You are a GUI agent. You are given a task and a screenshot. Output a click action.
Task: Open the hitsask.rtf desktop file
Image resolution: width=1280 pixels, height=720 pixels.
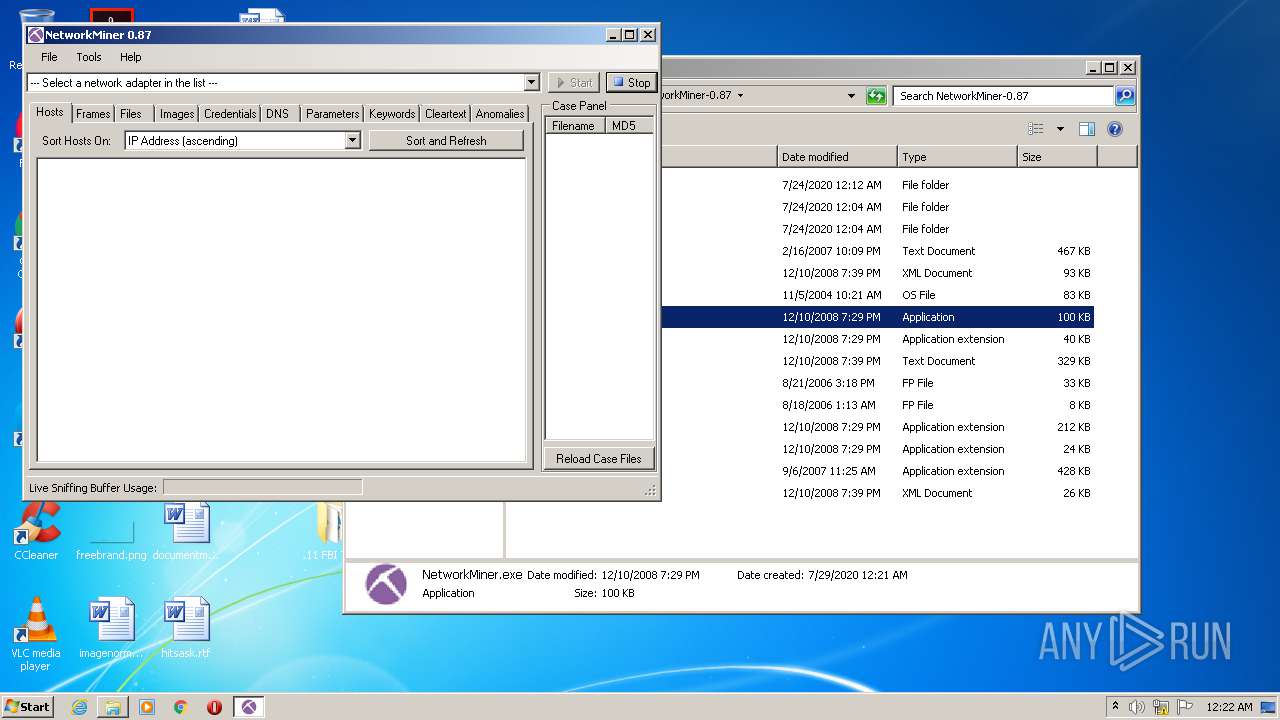[186, 628]
